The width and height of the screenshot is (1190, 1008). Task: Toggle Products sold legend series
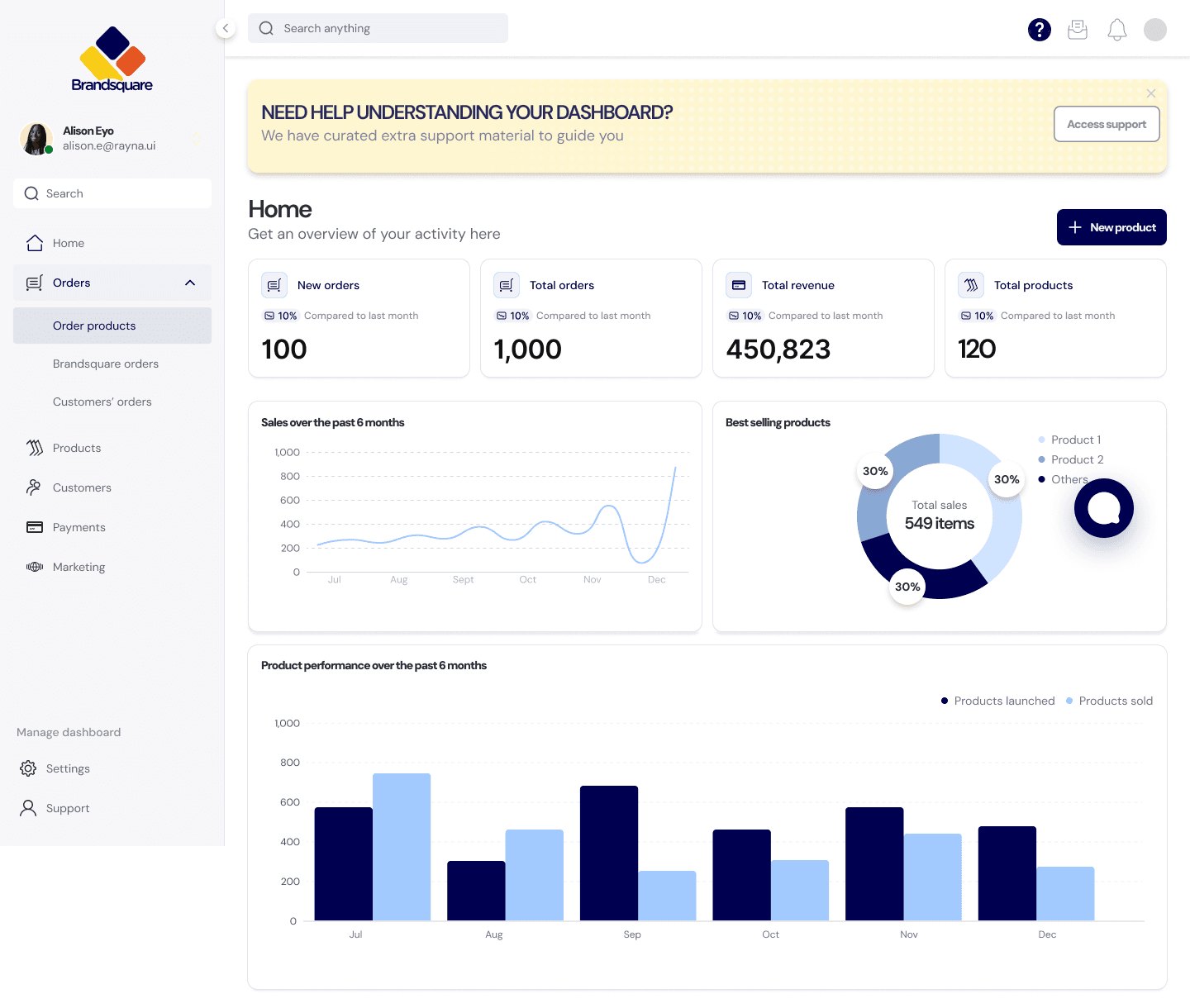click(1109, 701)
